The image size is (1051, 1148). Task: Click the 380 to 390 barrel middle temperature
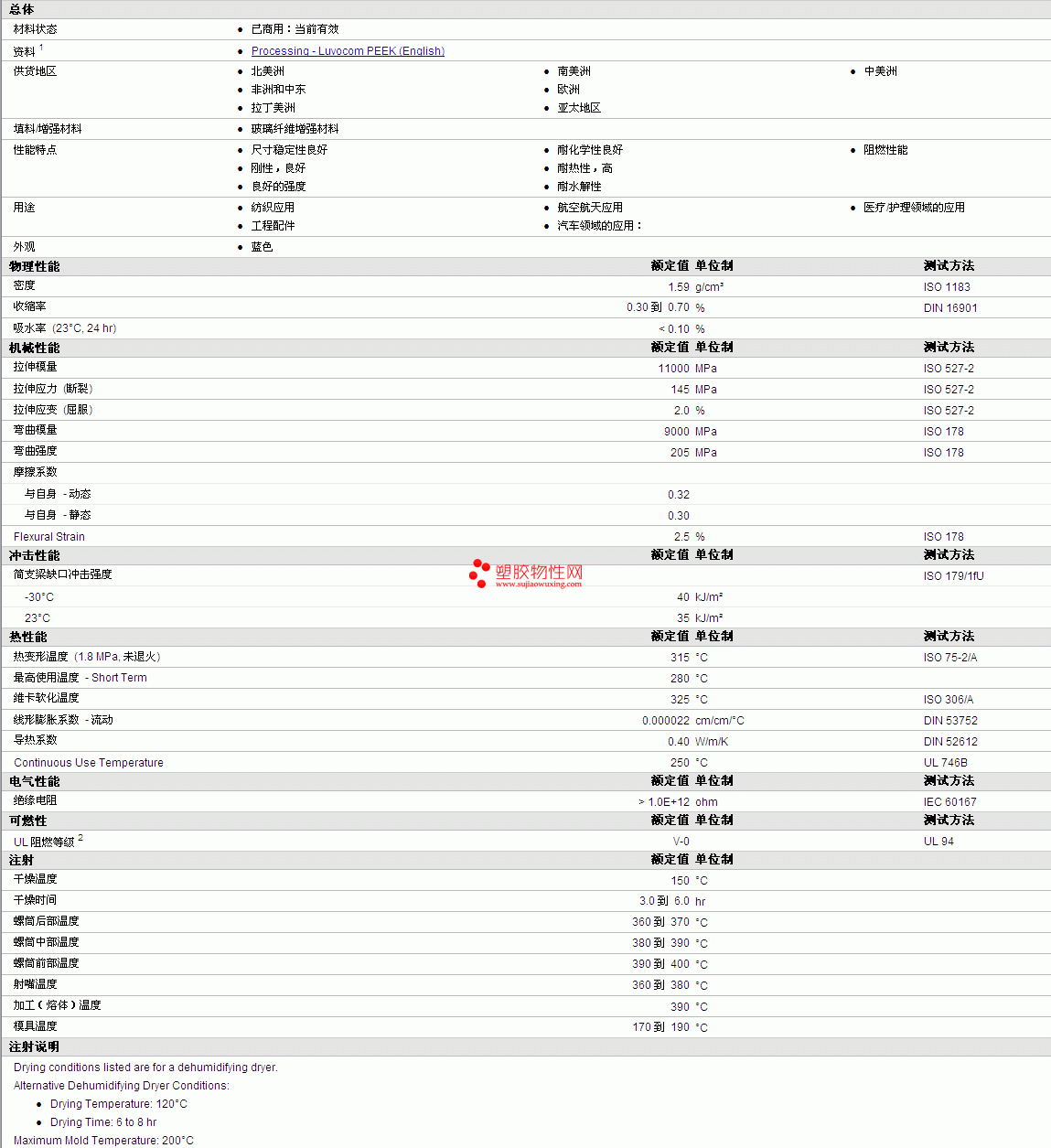point(660,943)
